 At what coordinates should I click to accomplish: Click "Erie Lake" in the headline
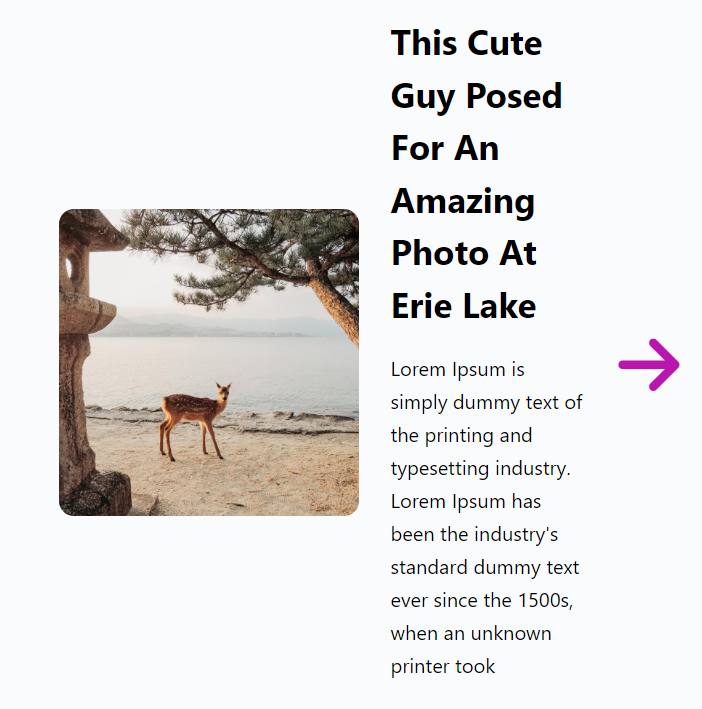(463, 306)
